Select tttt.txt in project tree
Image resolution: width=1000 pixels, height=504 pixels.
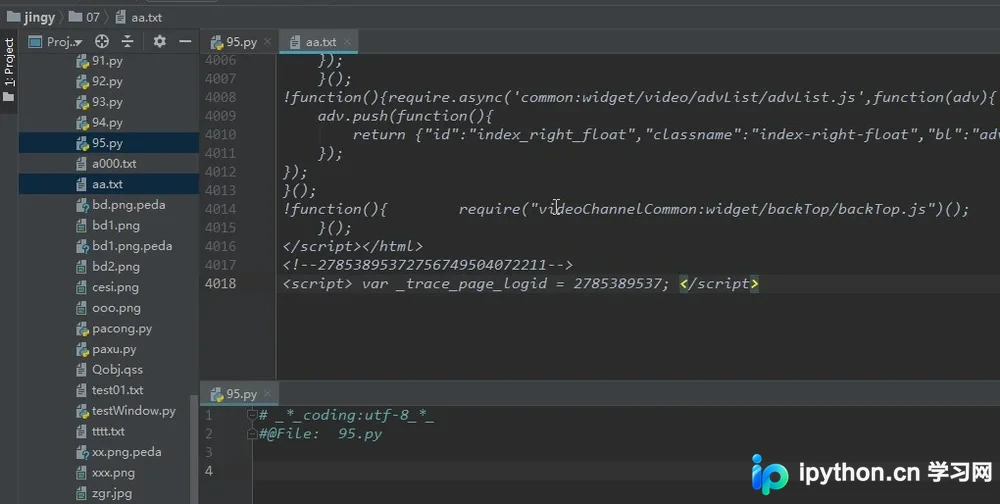coord(108,431)
